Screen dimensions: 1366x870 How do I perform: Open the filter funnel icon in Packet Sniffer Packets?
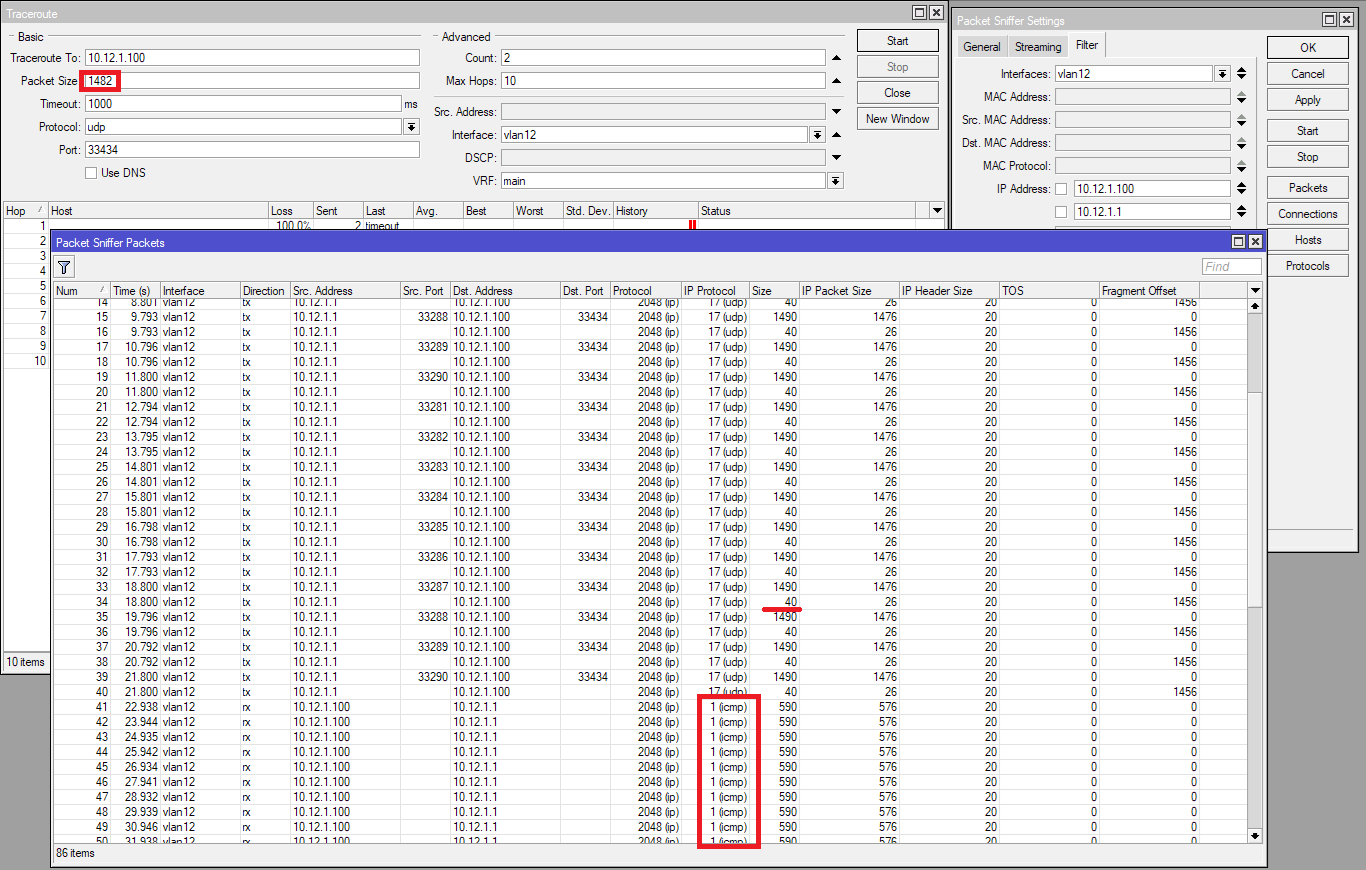point(64,267)
